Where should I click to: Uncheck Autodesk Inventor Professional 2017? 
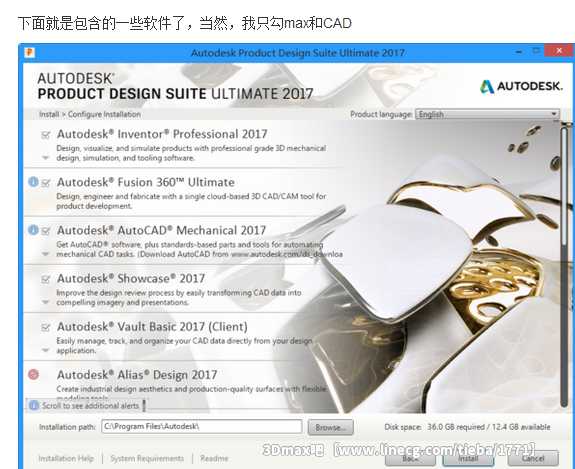coord(46,135)
